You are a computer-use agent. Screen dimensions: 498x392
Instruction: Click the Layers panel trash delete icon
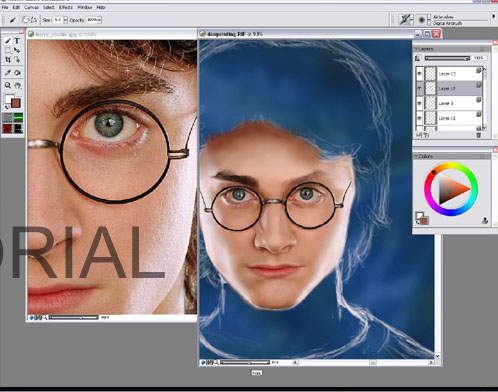[x=479, y=135]
